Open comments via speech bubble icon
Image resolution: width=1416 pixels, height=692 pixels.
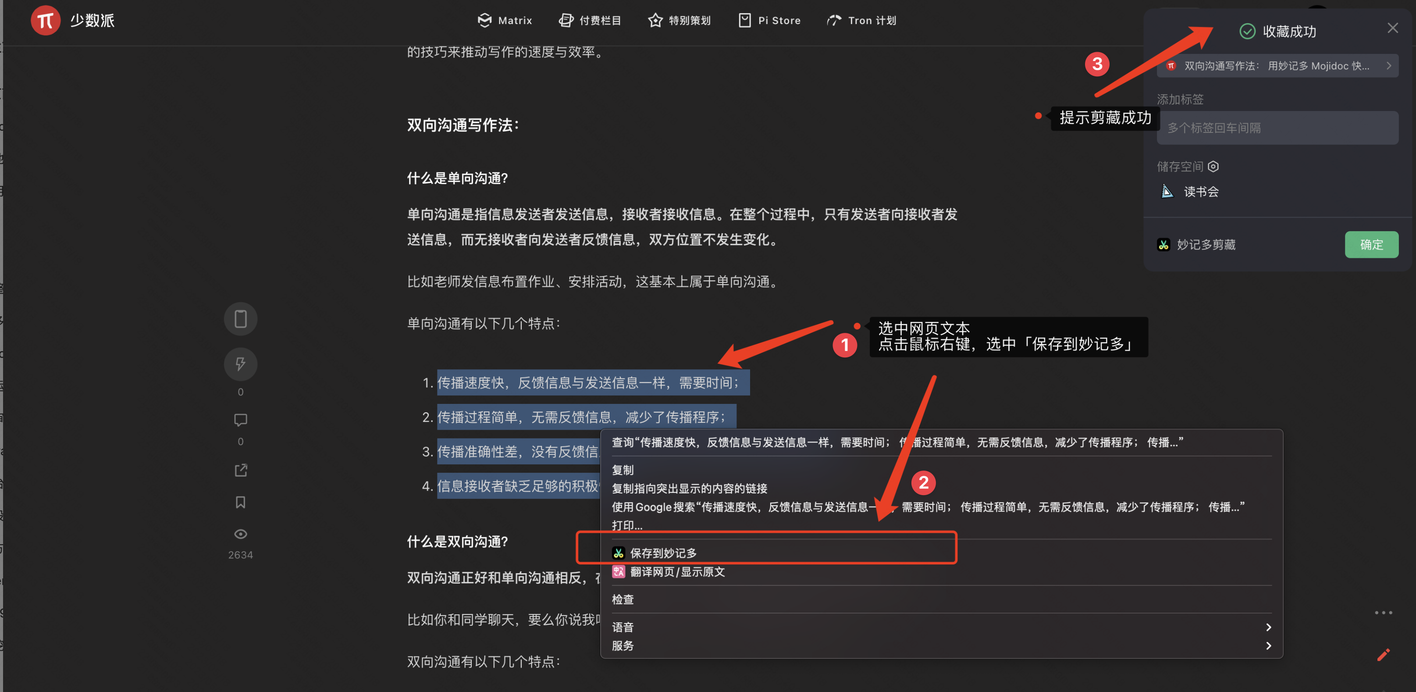point(241,420)
